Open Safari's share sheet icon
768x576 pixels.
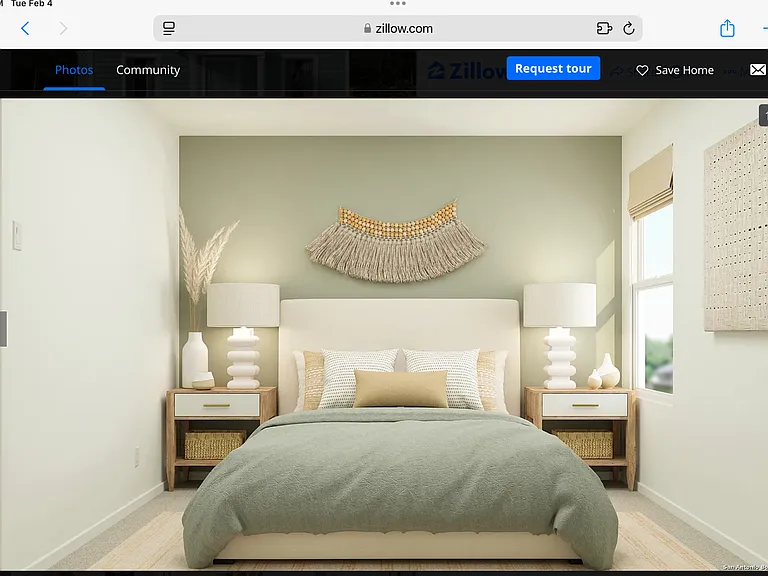pyautogui.click(x=727, y=28)
